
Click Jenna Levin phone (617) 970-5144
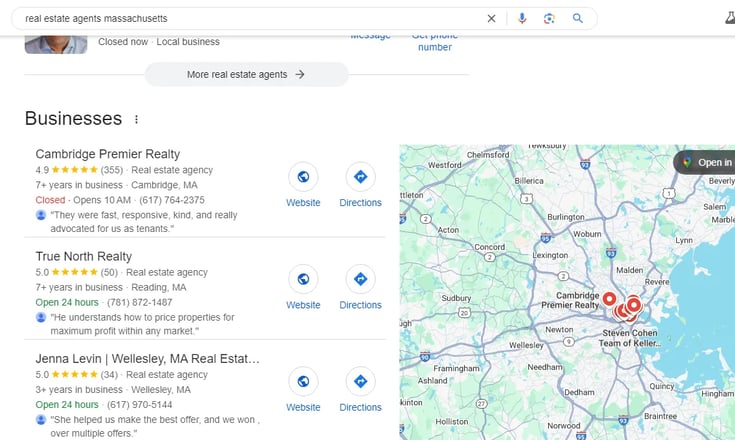click(x=140, y=404)
